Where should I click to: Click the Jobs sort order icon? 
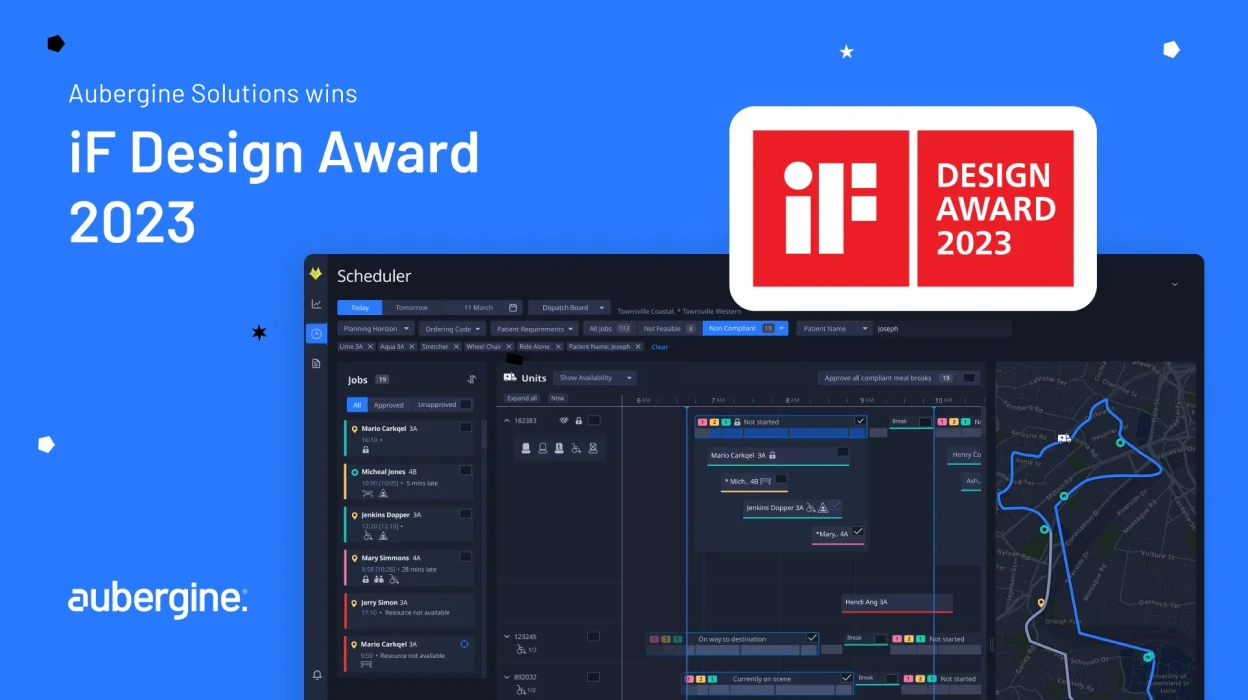[x=471, y=380]
